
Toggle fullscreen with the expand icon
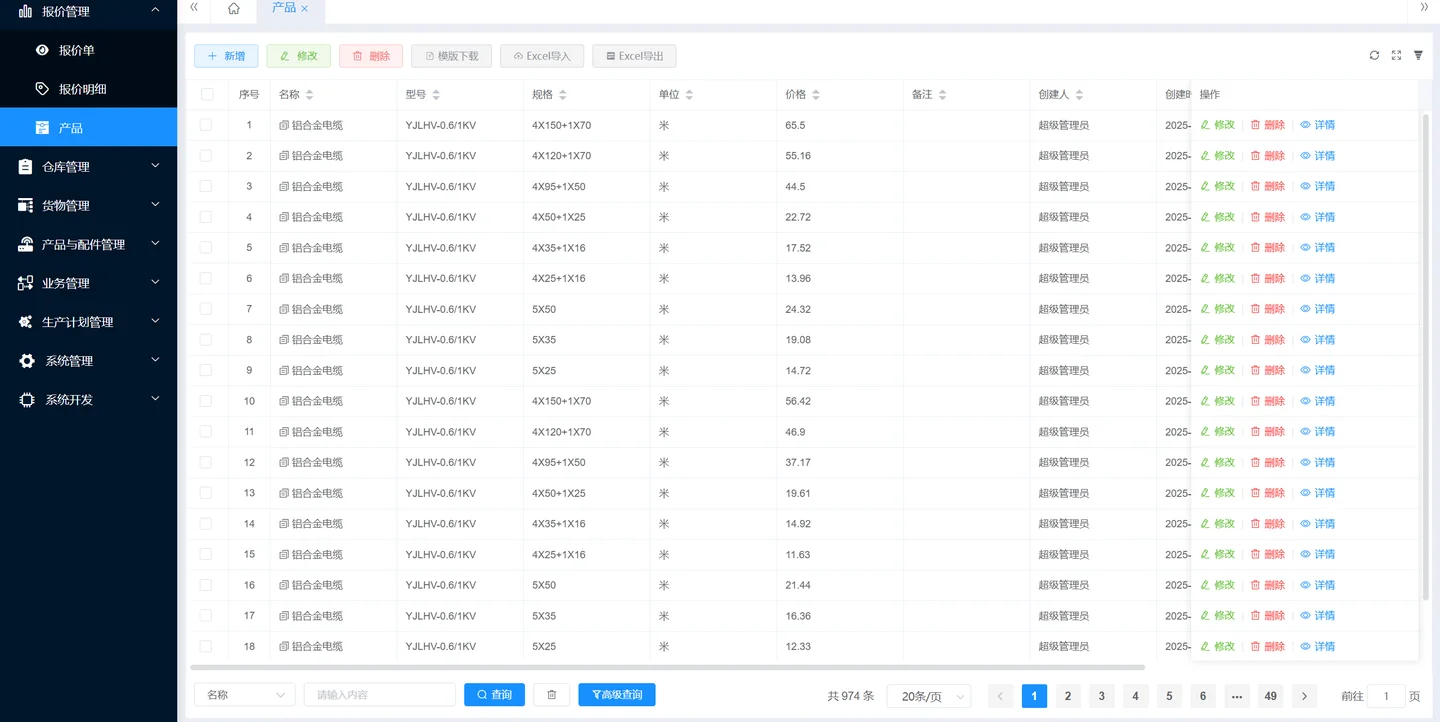click(x=1396, y=56)
